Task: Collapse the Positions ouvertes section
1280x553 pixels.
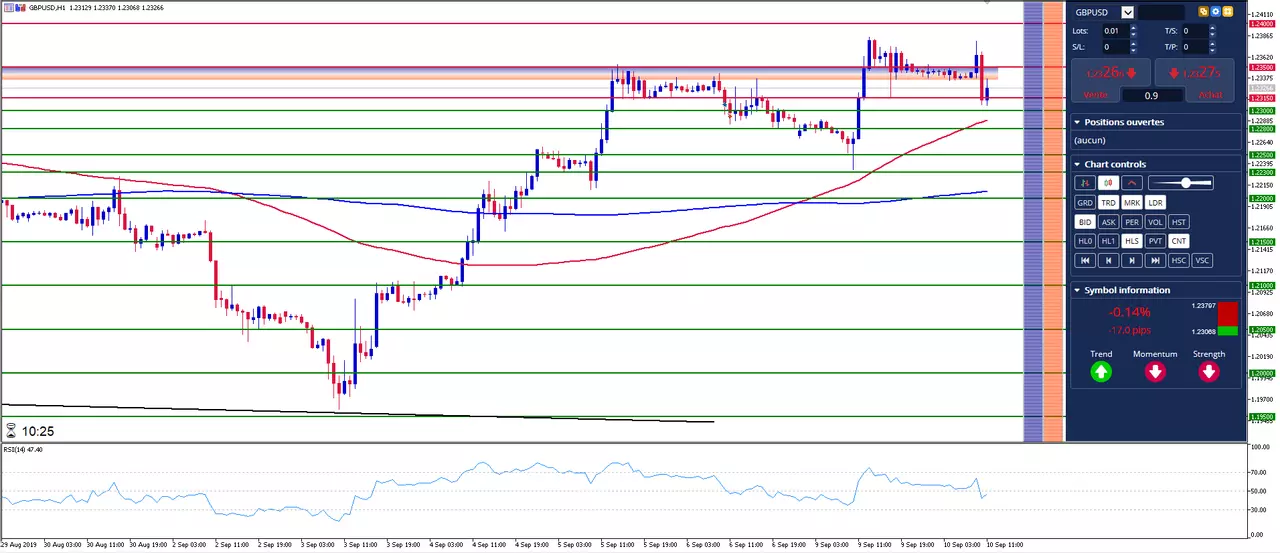Action: 1077,122
